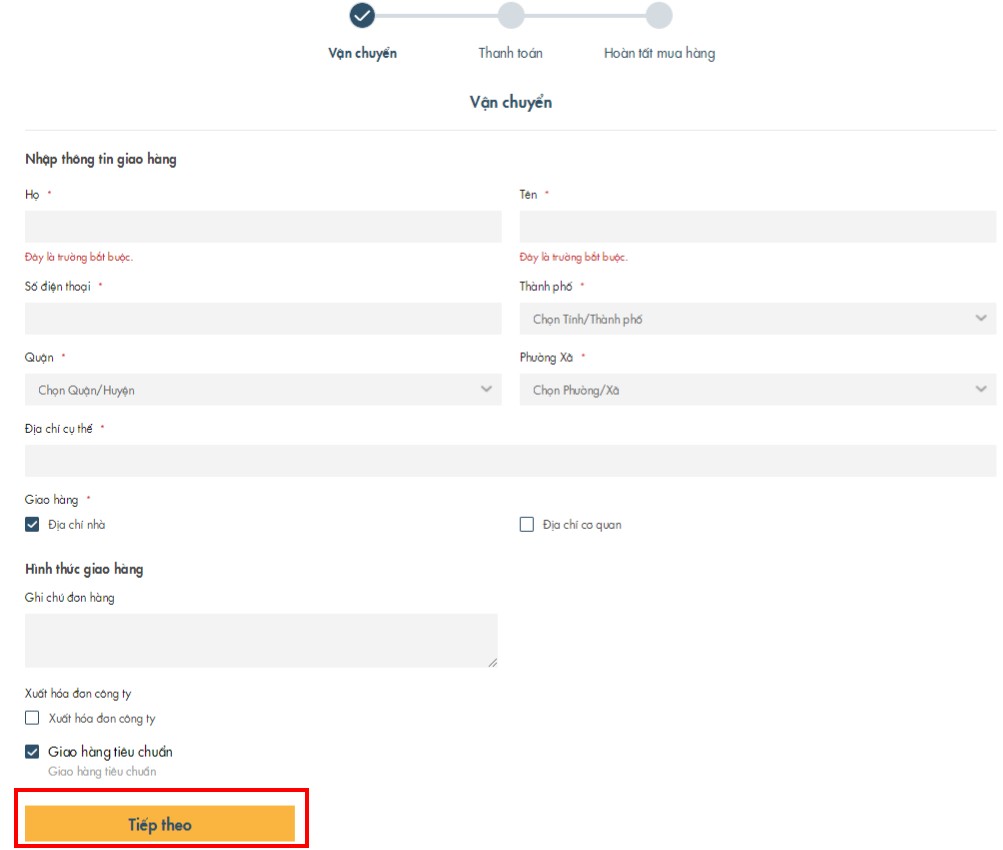The height and width of the screenshot is (850, 1003).
Task: Focus the Tên input field
Action: tap(757, 226)
